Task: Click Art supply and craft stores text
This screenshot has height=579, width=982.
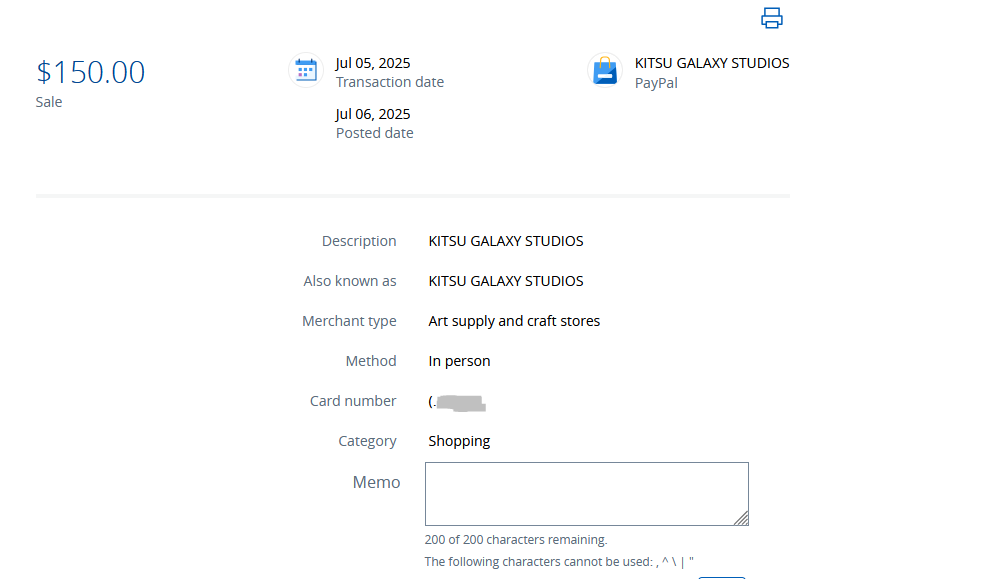Action: [x=514, y=321]
